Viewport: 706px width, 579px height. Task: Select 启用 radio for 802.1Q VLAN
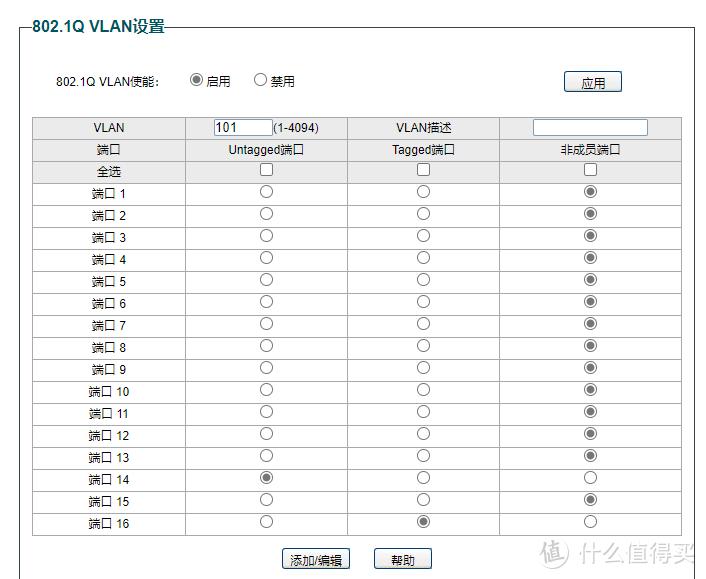196,80
